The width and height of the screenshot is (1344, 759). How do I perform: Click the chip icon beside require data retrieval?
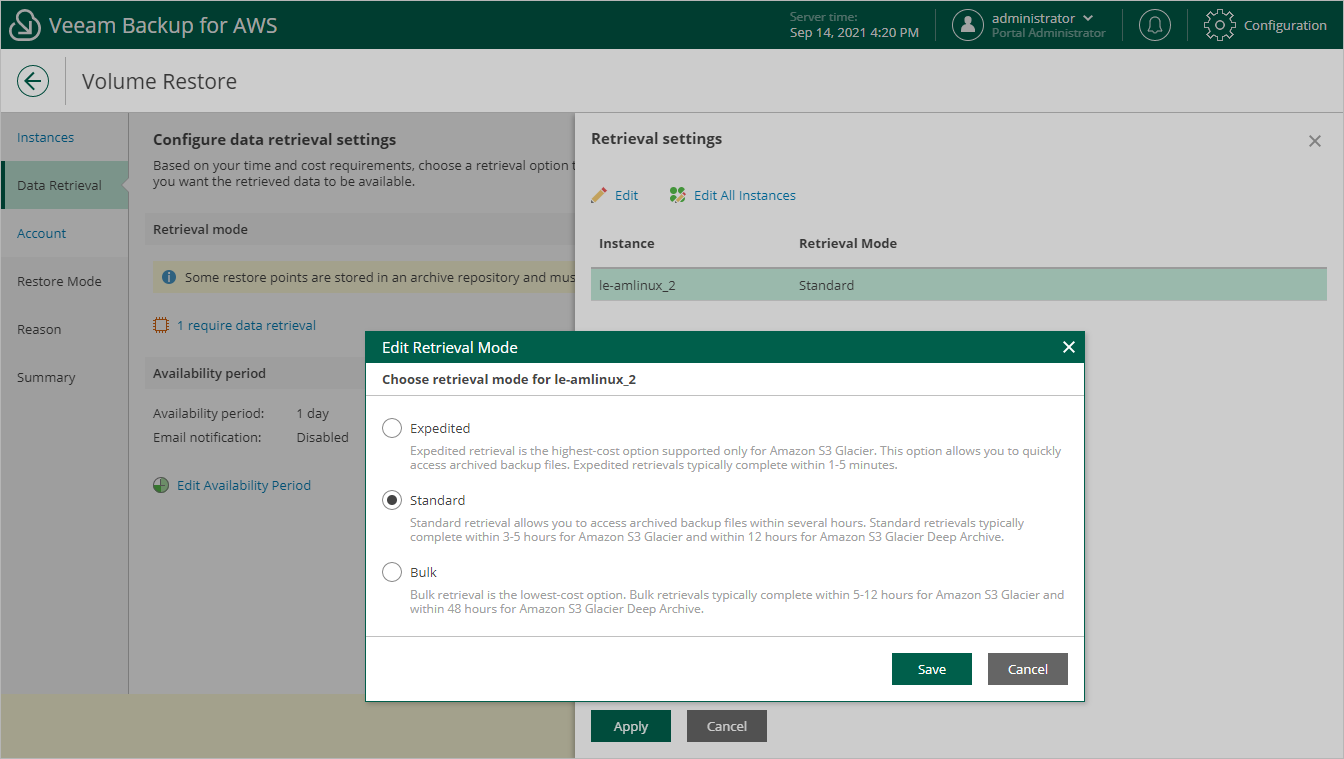[161, 325]
